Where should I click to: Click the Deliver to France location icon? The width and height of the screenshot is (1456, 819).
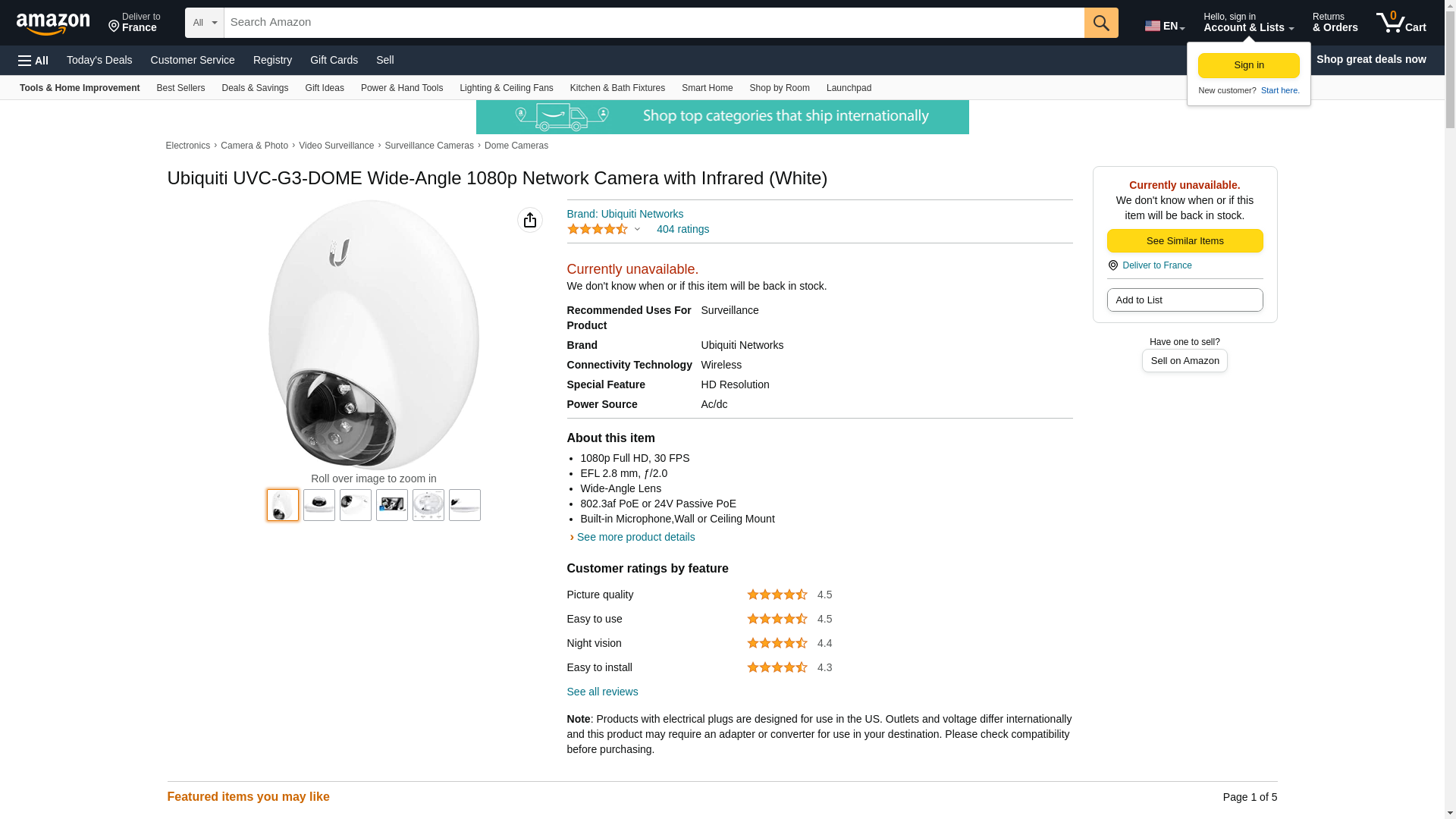point(114,27)
